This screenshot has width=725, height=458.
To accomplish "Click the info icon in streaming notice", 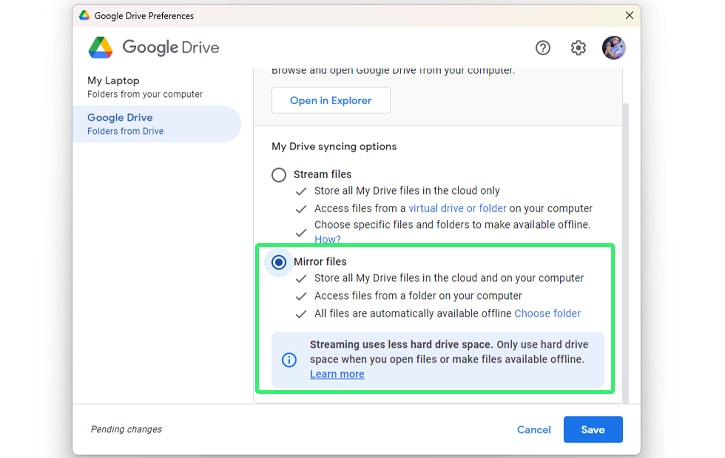I will click(x=289, y=360).
